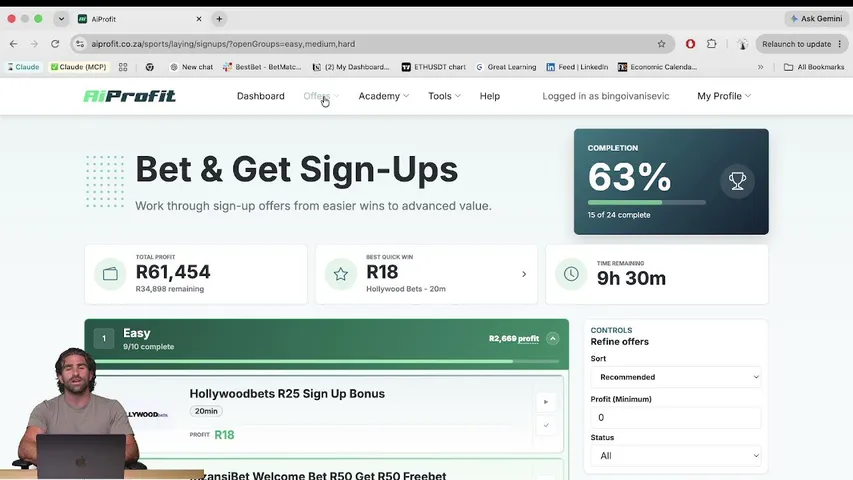
Task: Bookmark this page with the star icon
Action: pyautogui.click(x=661, y=44)
